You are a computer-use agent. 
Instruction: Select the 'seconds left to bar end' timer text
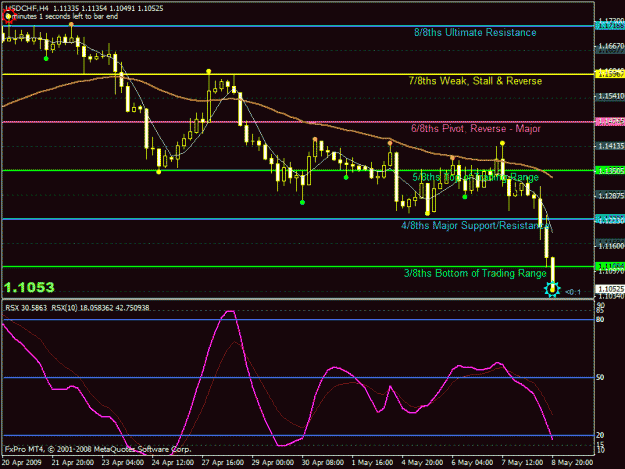tap(81, 17)
